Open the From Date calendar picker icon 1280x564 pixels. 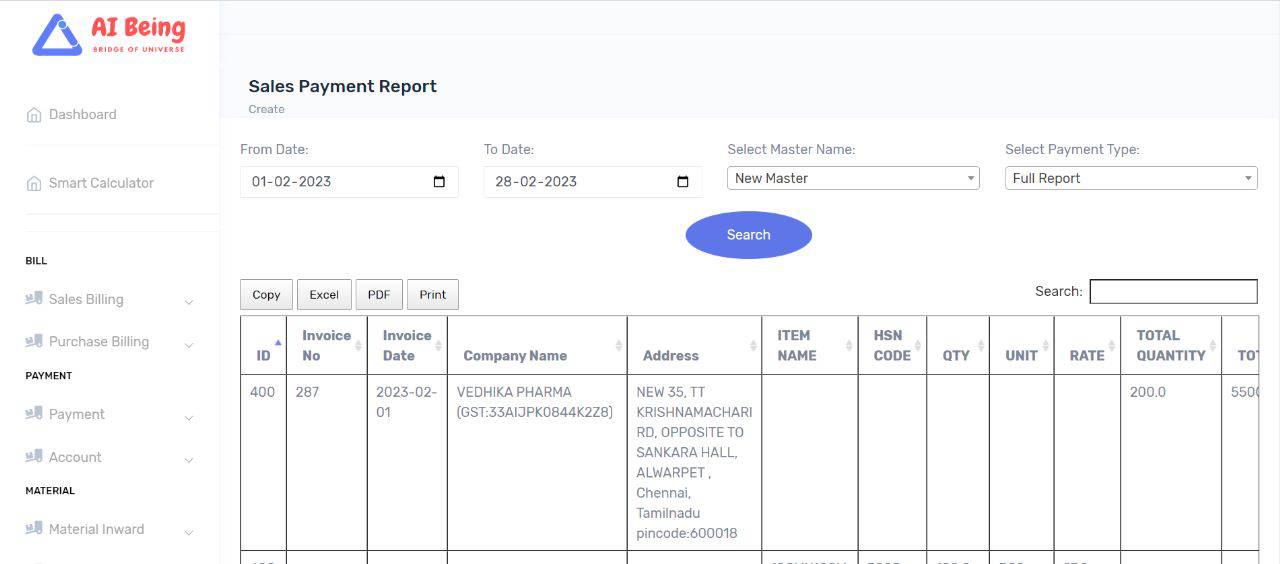[x=439, y=182]
